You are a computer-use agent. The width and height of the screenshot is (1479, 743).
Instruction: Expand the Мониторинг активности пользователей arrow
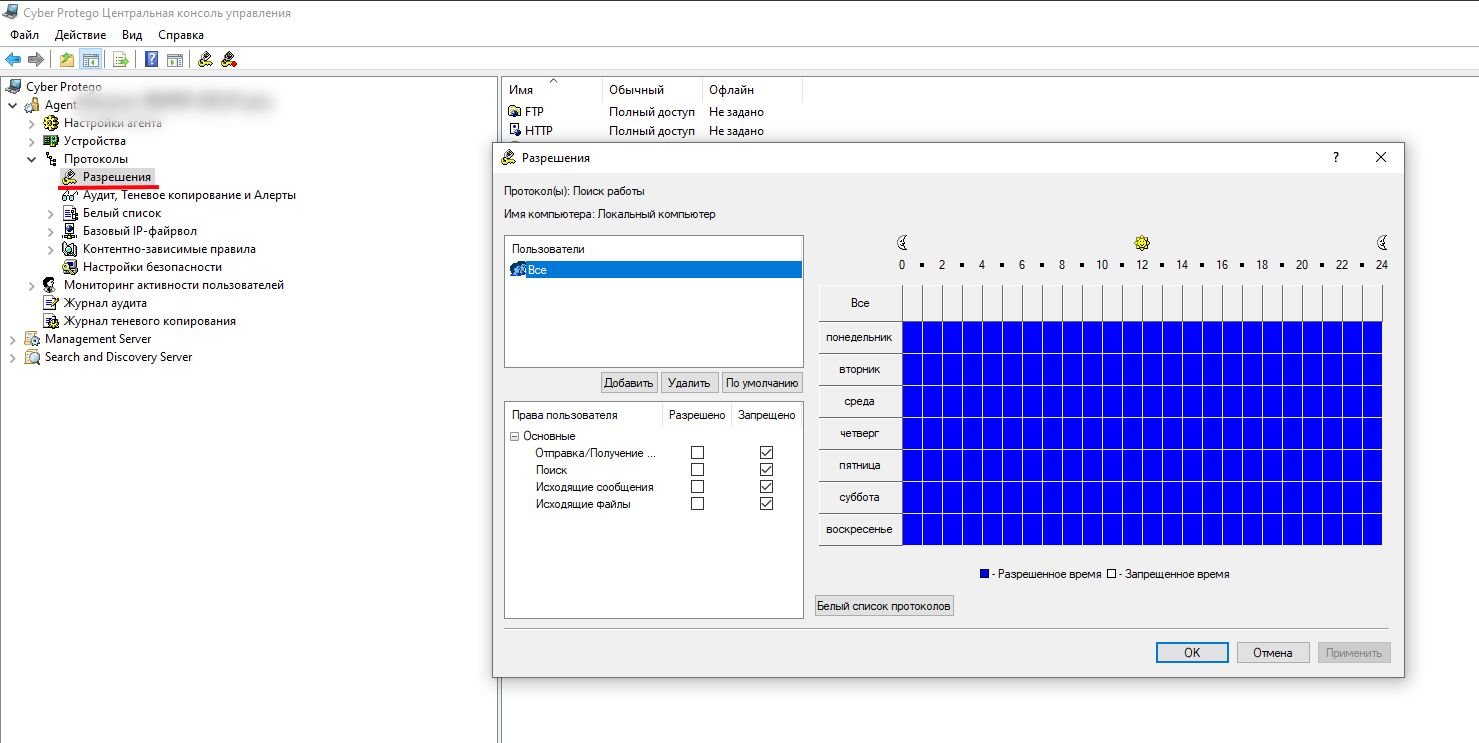(31, 285)
